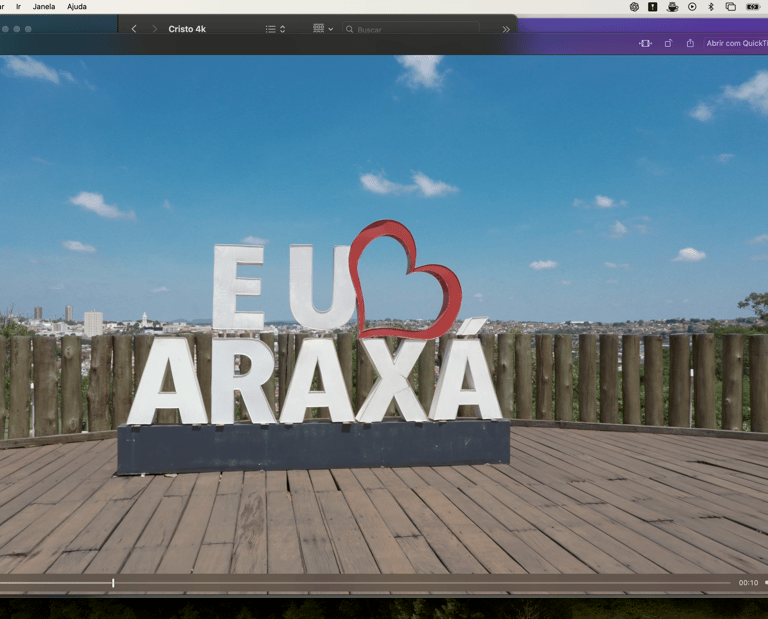Click the 00:10 time display
The height and width of the screenshot is (619, 768).
(748, 583)
